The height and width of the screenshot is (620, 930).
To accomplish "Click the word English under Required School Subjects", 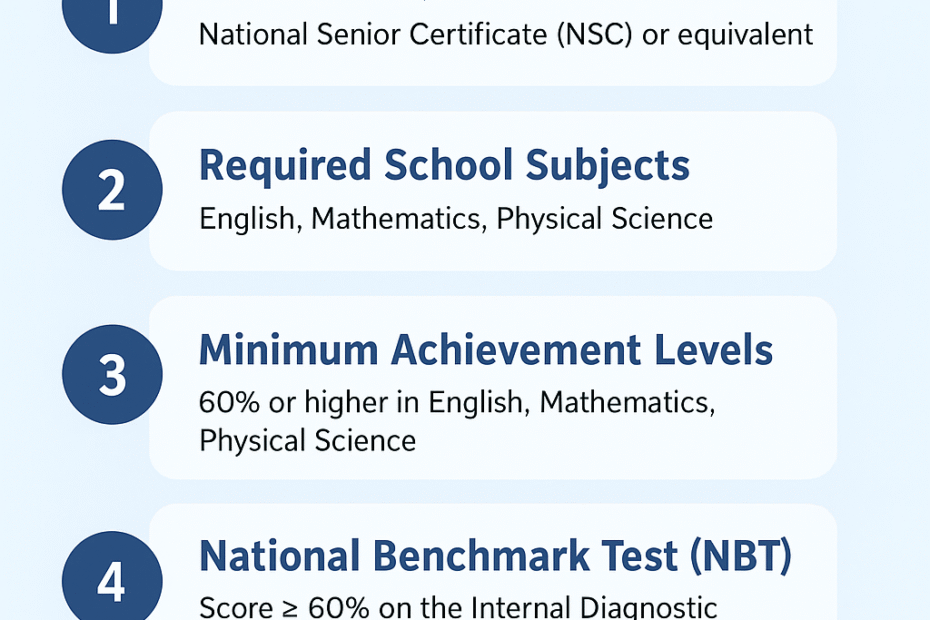I will pos(248,219).
